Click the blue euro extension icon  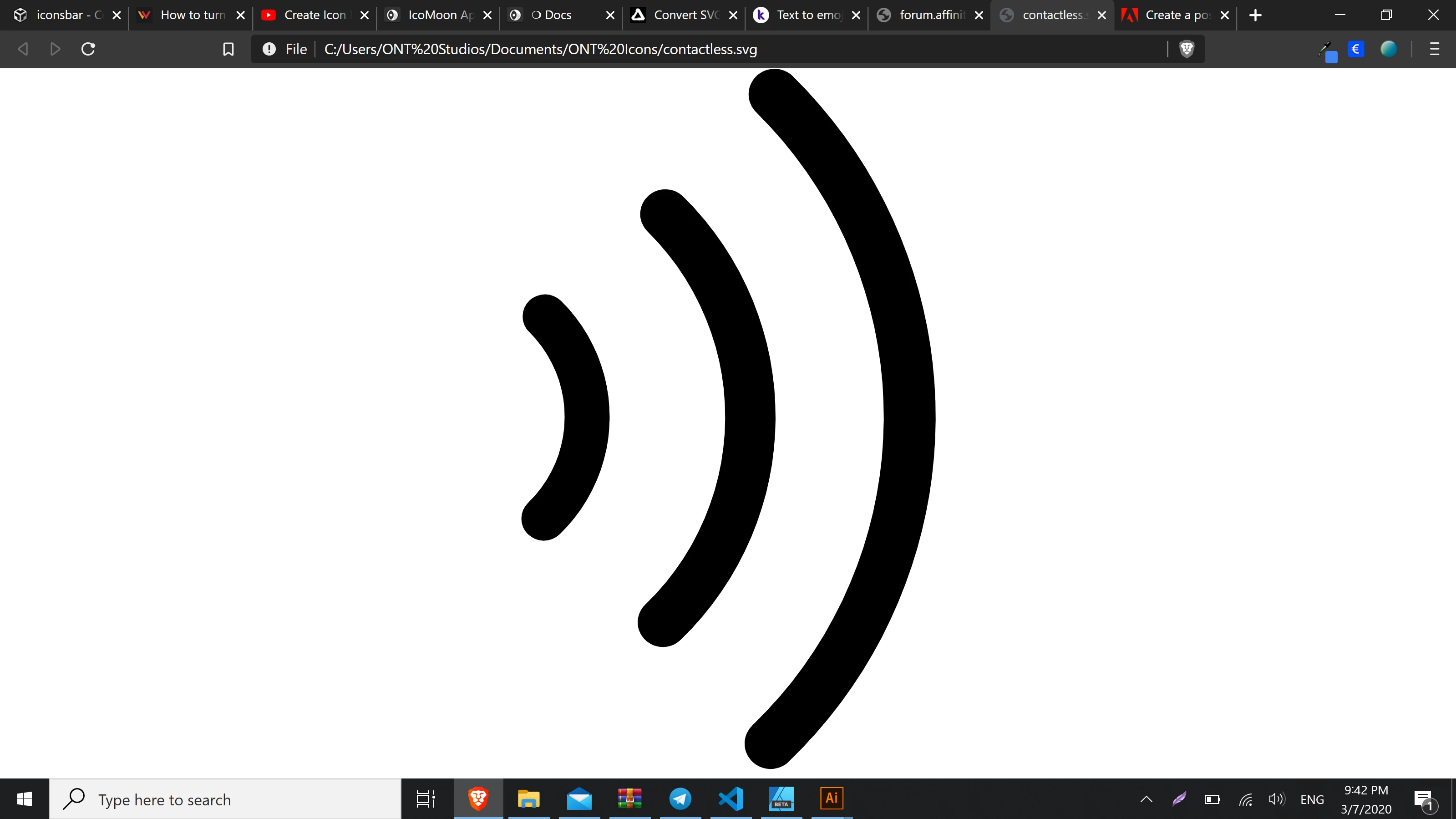click(1355, 49)
